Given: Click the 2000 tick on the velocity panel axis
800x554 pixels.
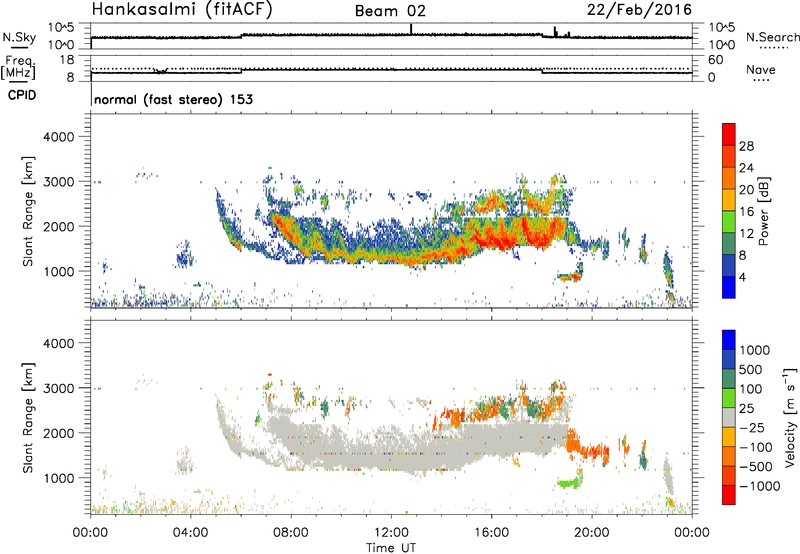Looking at the screenshot, I should click(58, 433).
